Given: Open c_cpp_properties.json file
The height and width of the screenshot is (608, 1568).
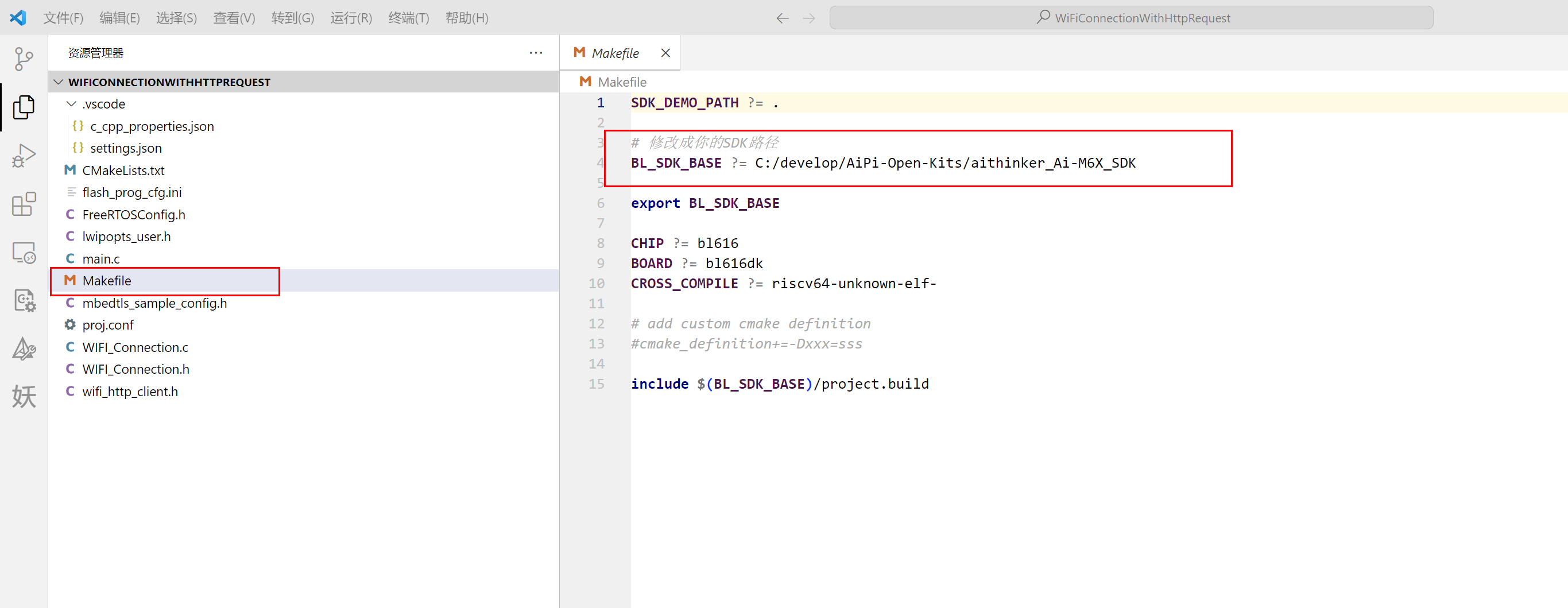Looking at the screenshot, I should (x=303, y=126).
